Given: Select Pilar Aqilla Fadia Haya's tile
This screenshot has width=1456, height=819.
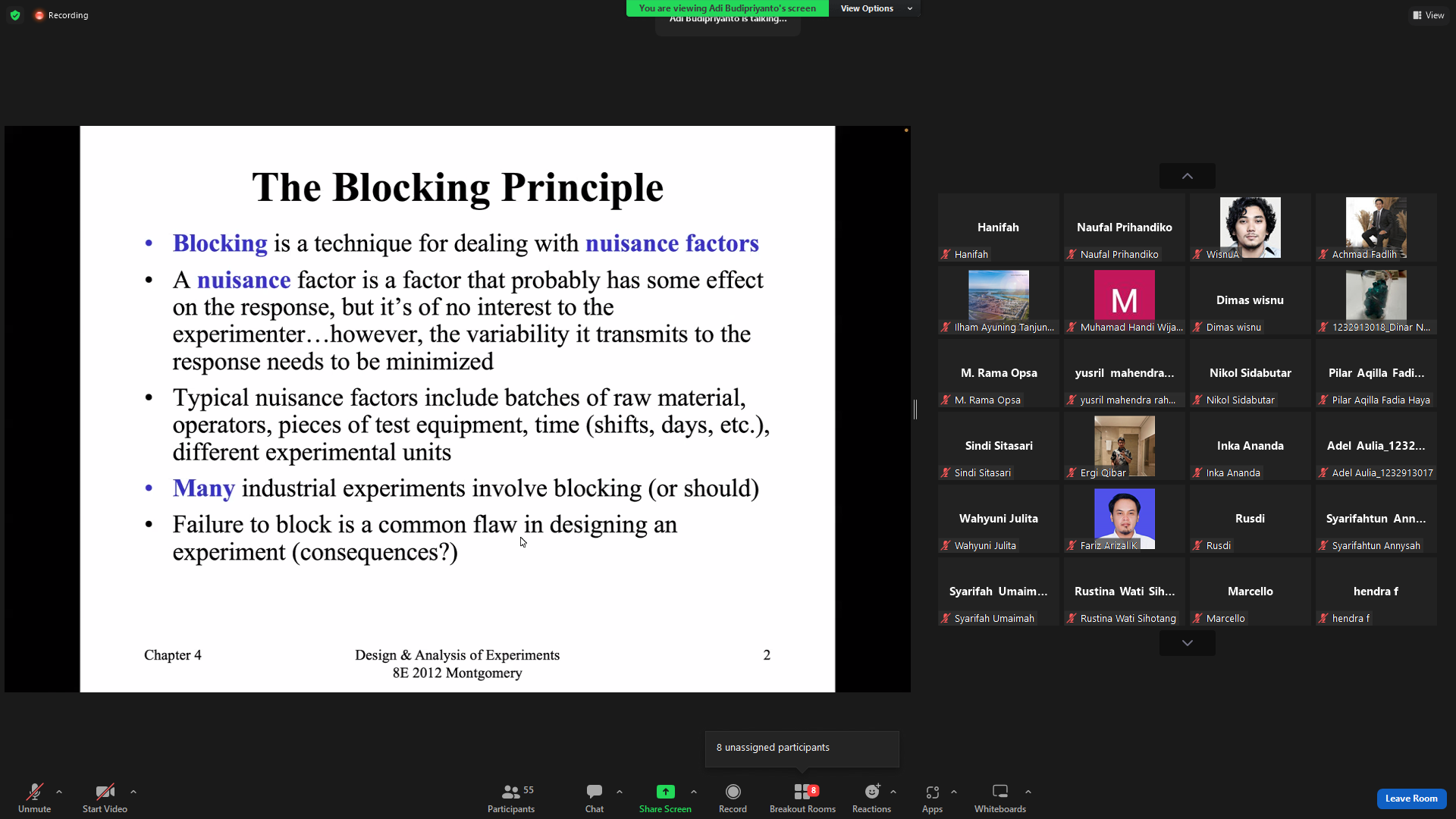Looking at the screenshot, I should 1376,373.
